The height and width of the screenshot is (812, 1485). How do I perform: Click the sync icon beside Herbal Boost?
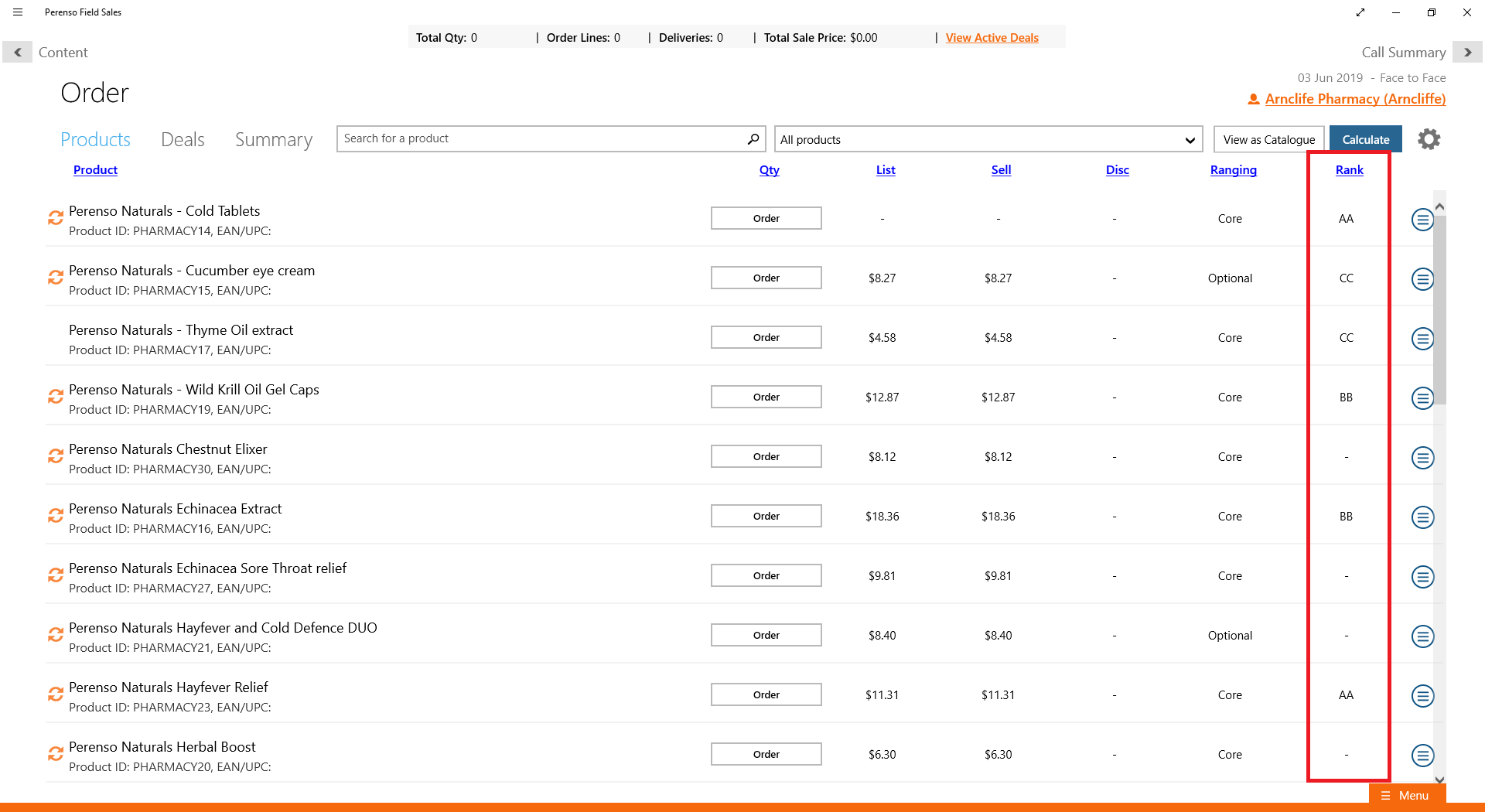pyautogui.click(x=55, y=754)
